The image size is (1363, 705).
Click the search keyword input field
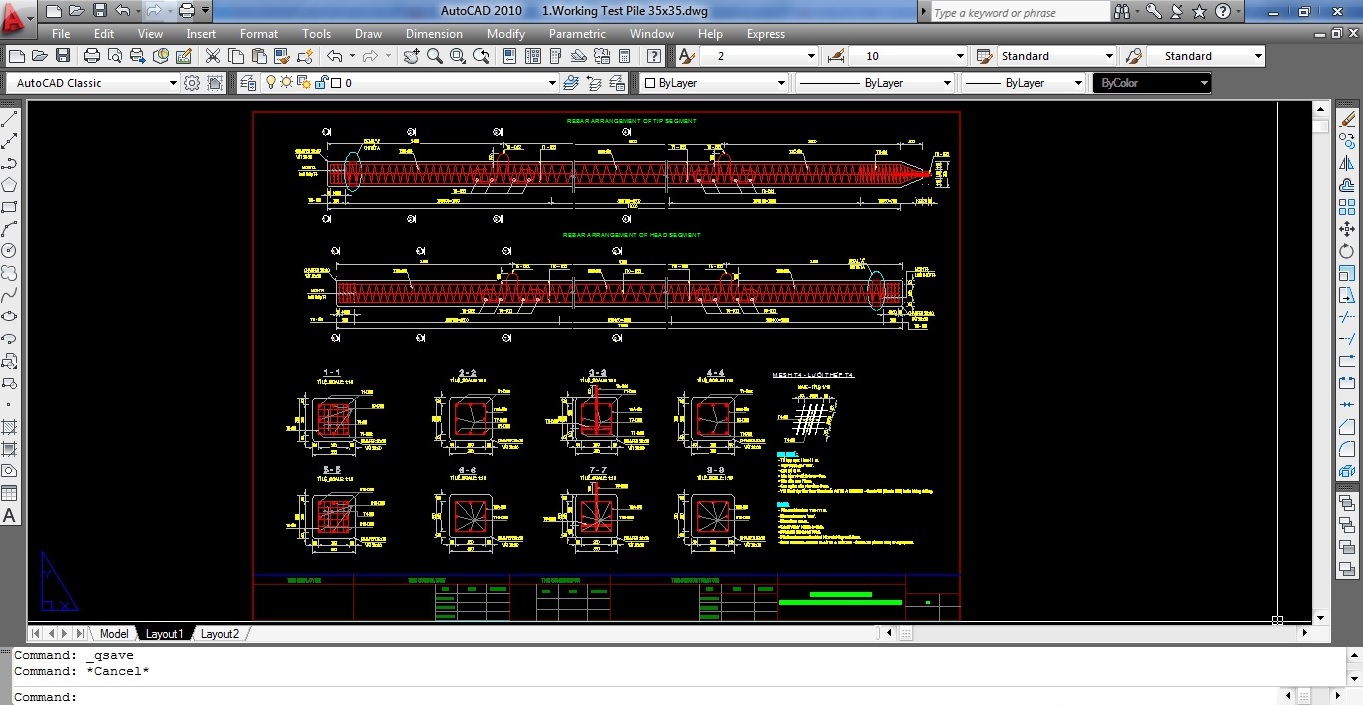pyautogui.click(x=1019, y=13)
